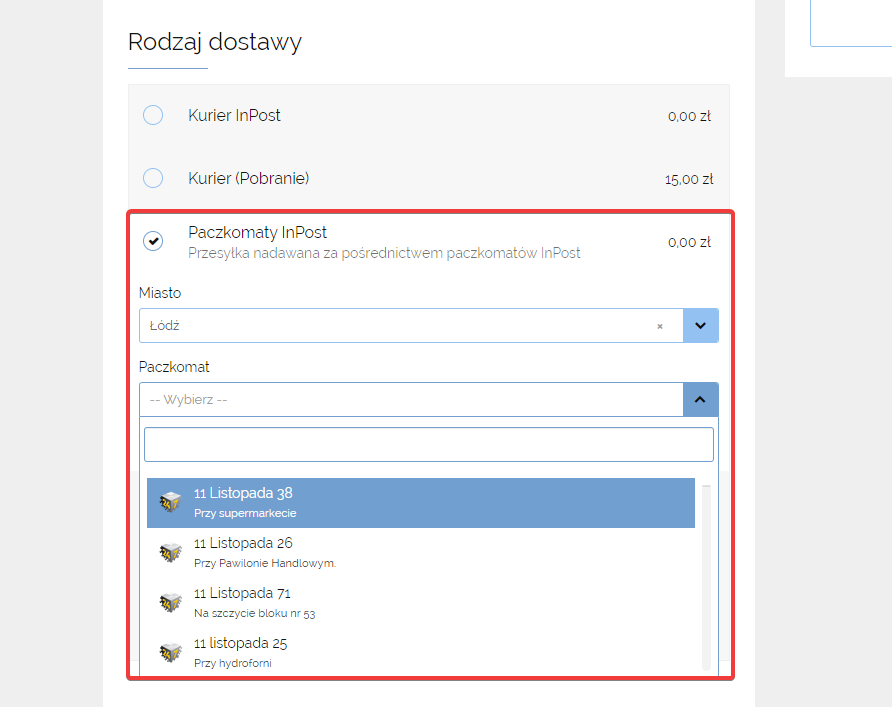Click the Miasto field showing Łódź

pos(411,326)
